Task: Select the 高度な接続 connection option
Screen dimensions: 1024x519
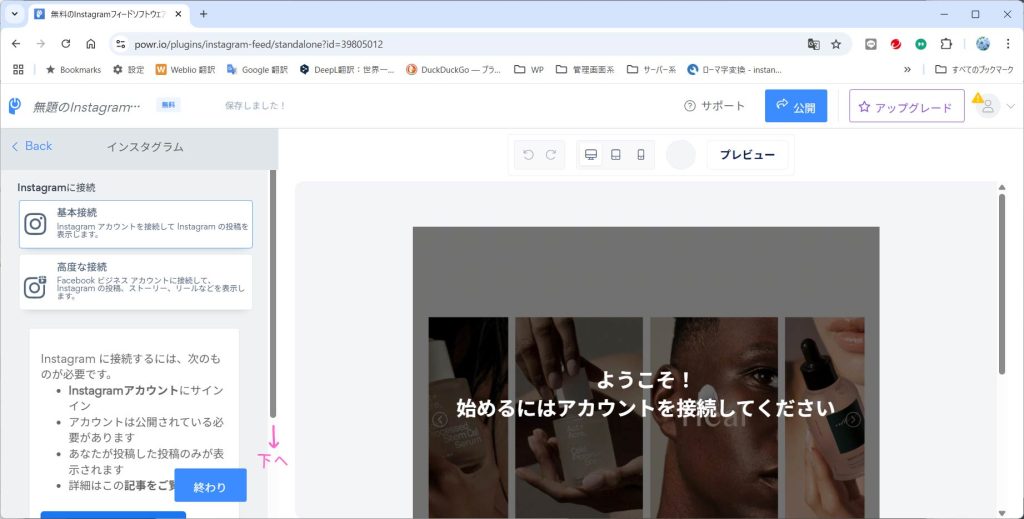Action: pyautogui.click(x=136, y=282)
